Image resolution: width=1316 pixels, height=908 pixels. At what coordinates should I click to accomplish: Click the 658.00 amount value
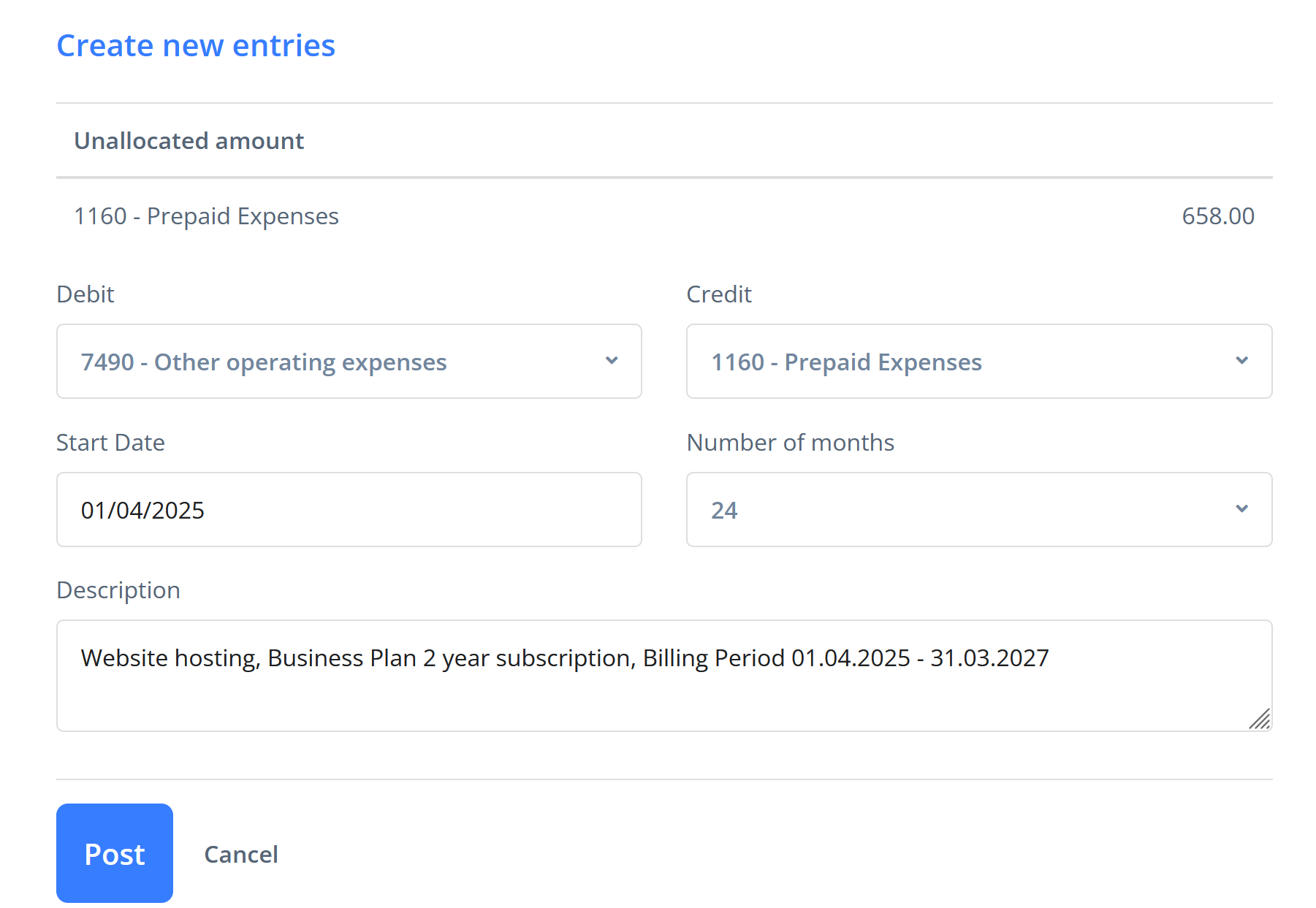1218,216
